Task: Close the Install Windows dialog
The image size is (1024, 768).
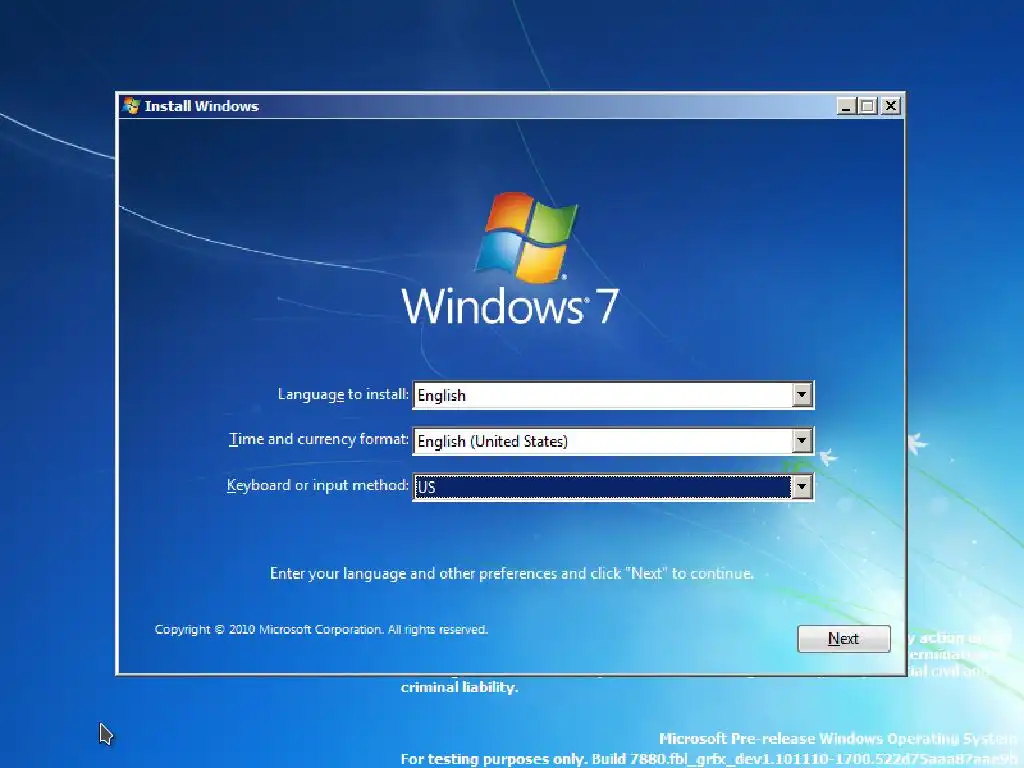Action: tap(890, 106)
